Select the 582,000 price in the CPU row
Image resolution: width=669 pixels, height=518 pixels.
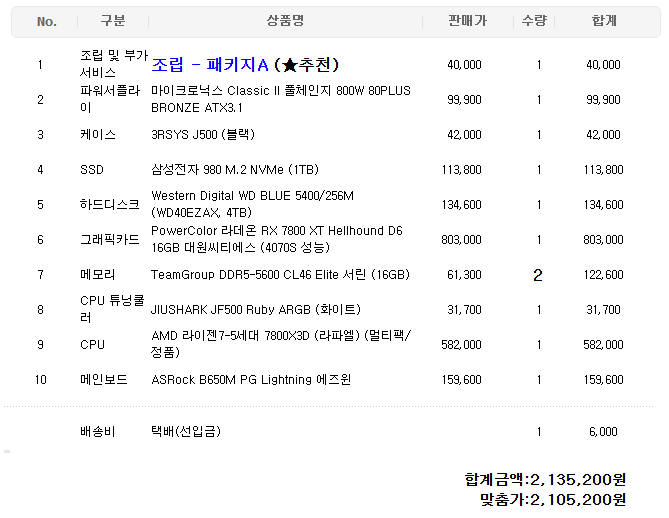click(461, 344)
